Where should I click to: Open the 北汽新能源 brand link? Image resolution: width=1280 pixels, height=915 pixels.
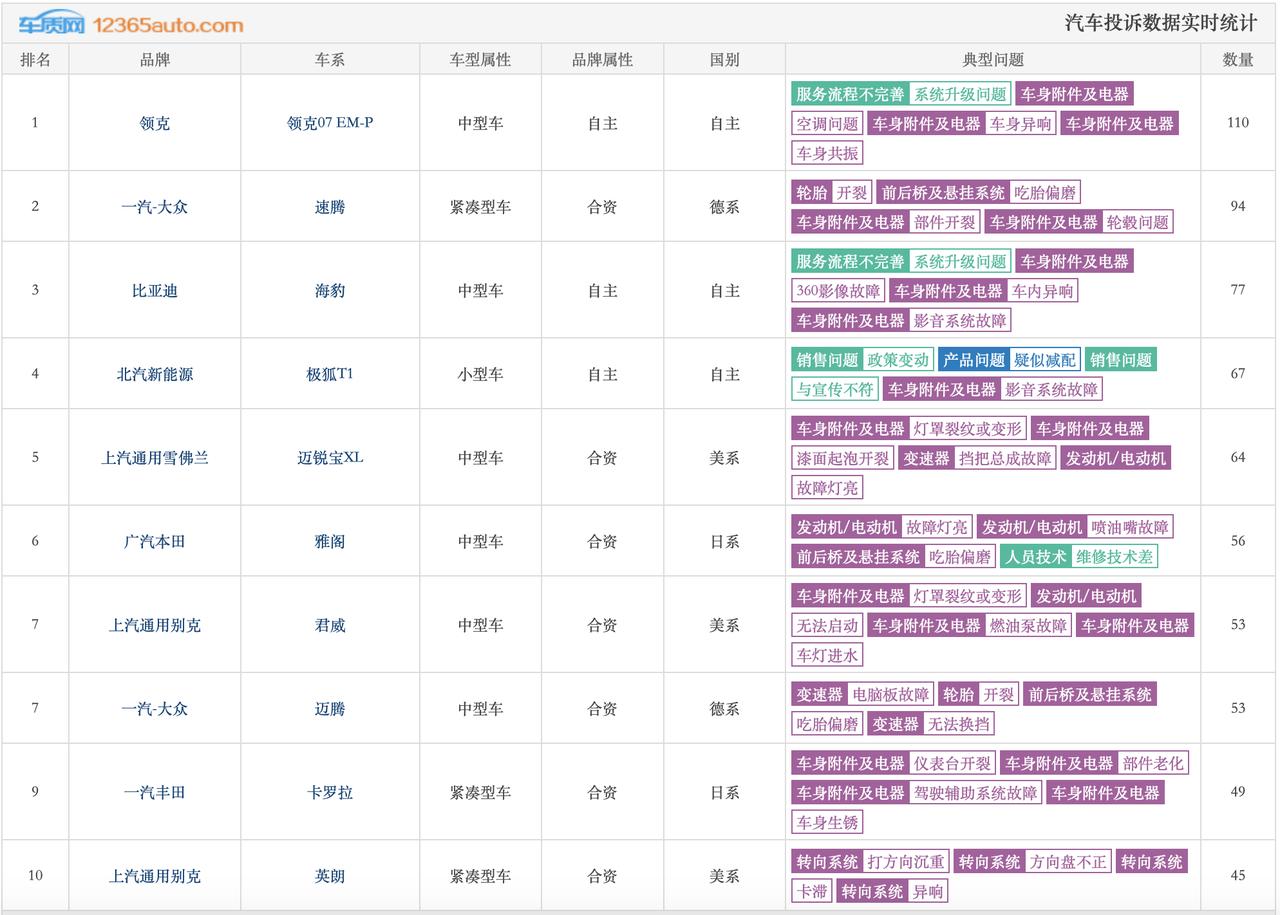pyautogui.click(x=155, y=374)
